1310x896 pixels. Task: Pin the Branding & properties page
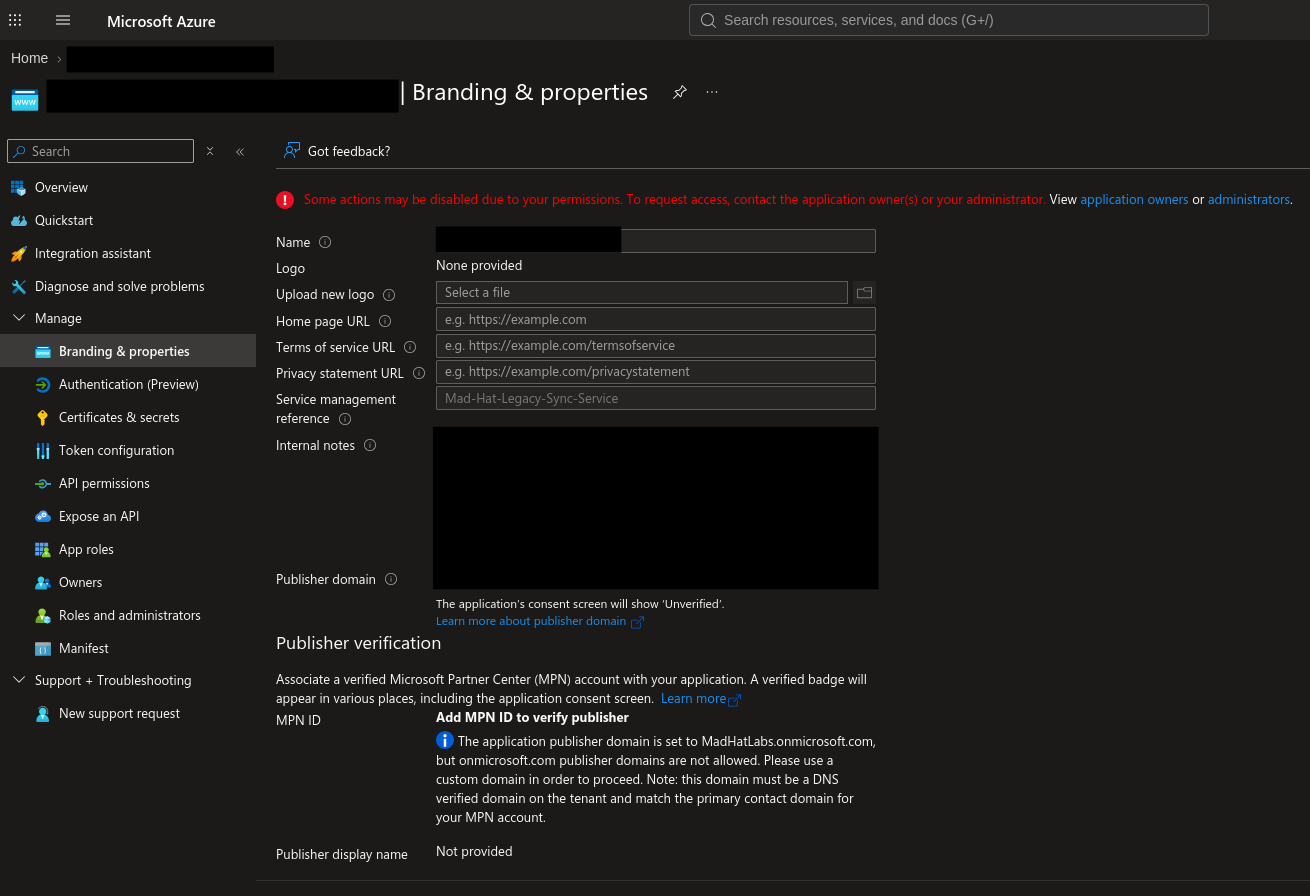click(x=680, y=92)
